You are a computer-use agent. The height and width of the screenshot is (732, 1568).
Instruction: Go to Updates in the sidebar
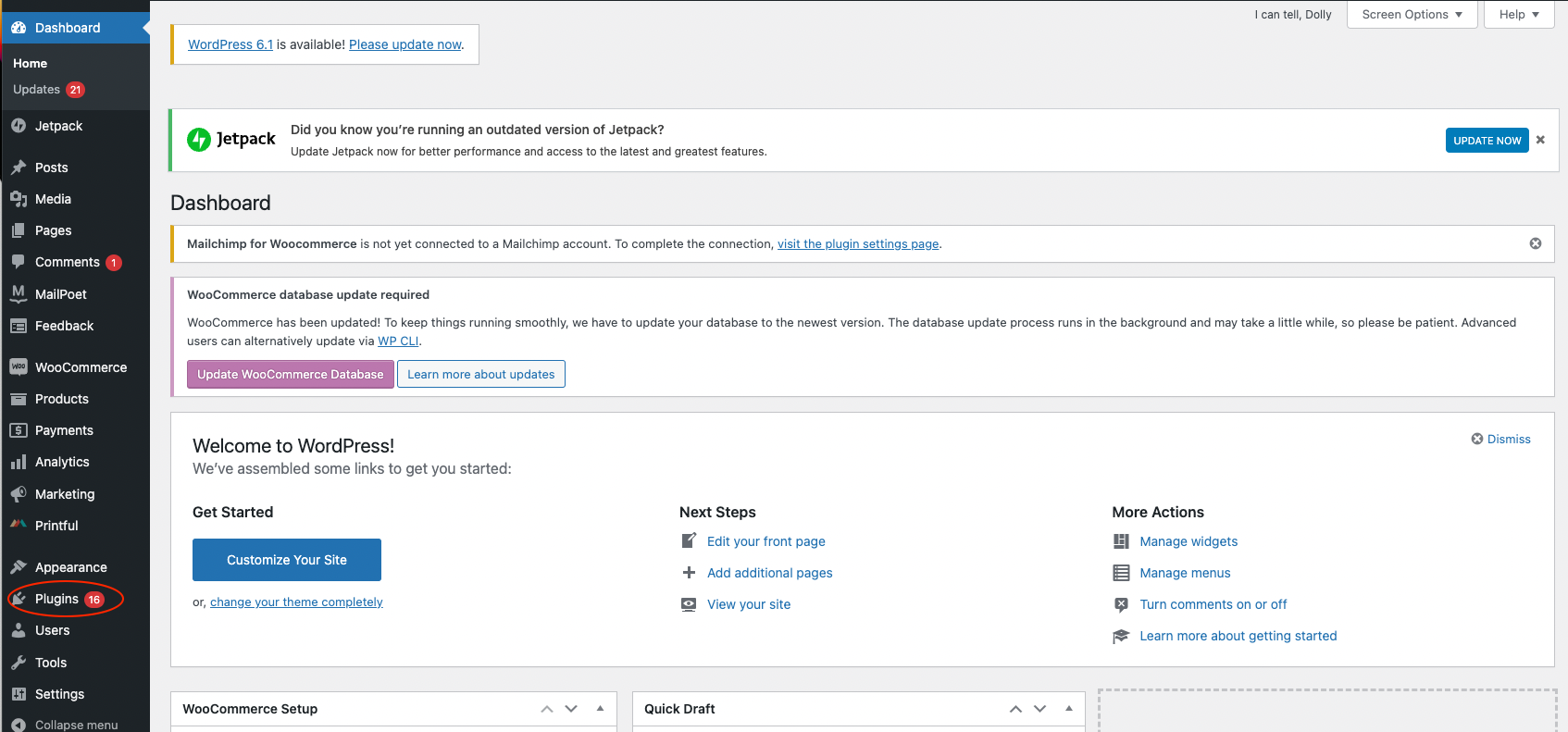[x=37, y=90]
